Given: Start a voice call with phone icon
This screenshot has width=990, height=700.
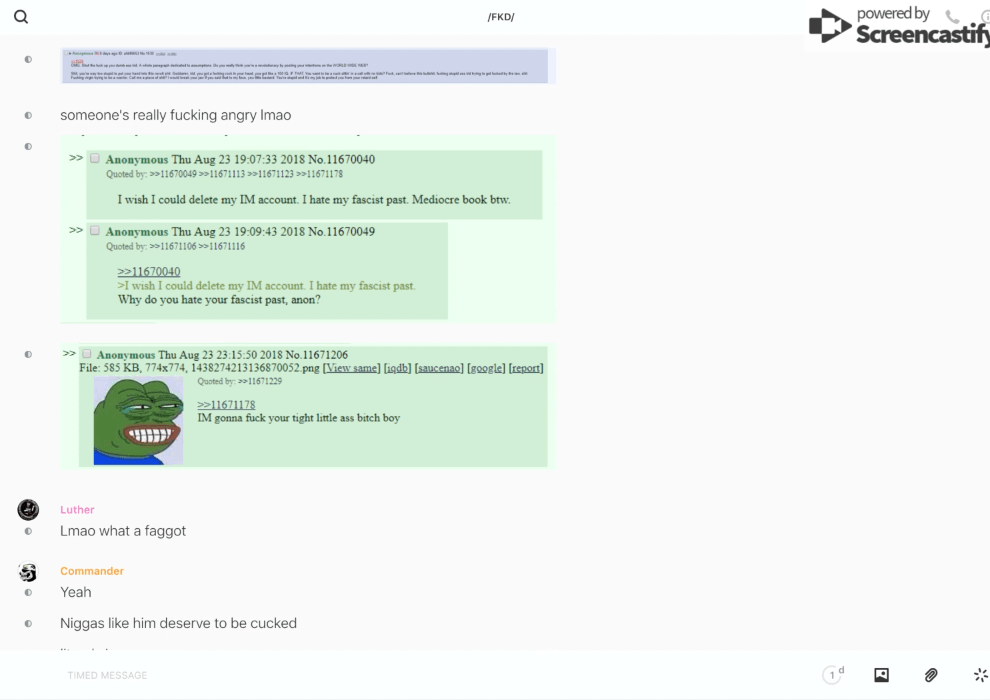Looking at the screenshot, I should pyautogui.click(x=952, y=17).
